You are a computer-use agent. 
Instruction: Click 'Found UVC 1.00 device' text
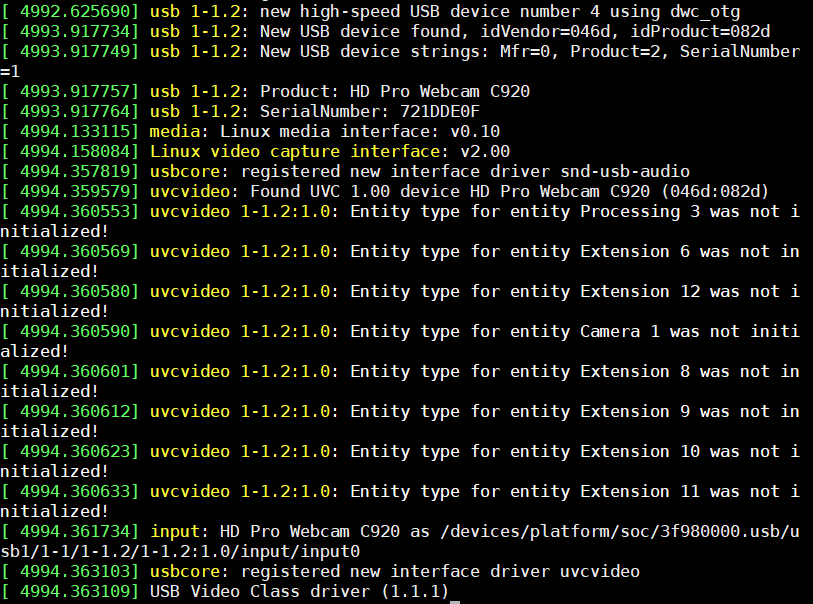pos(355,191)
